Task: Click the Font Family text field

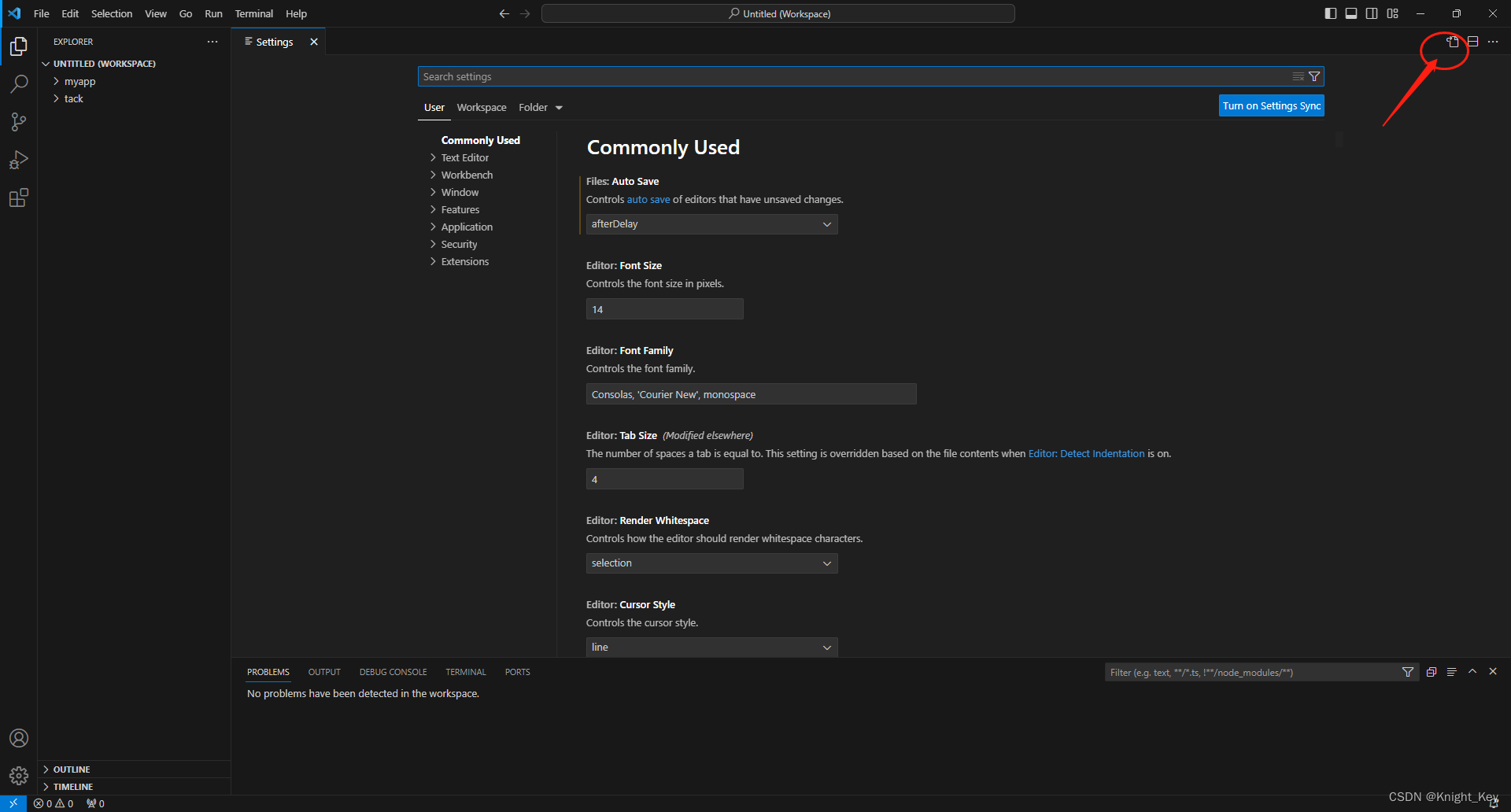Action: (752, 394)
